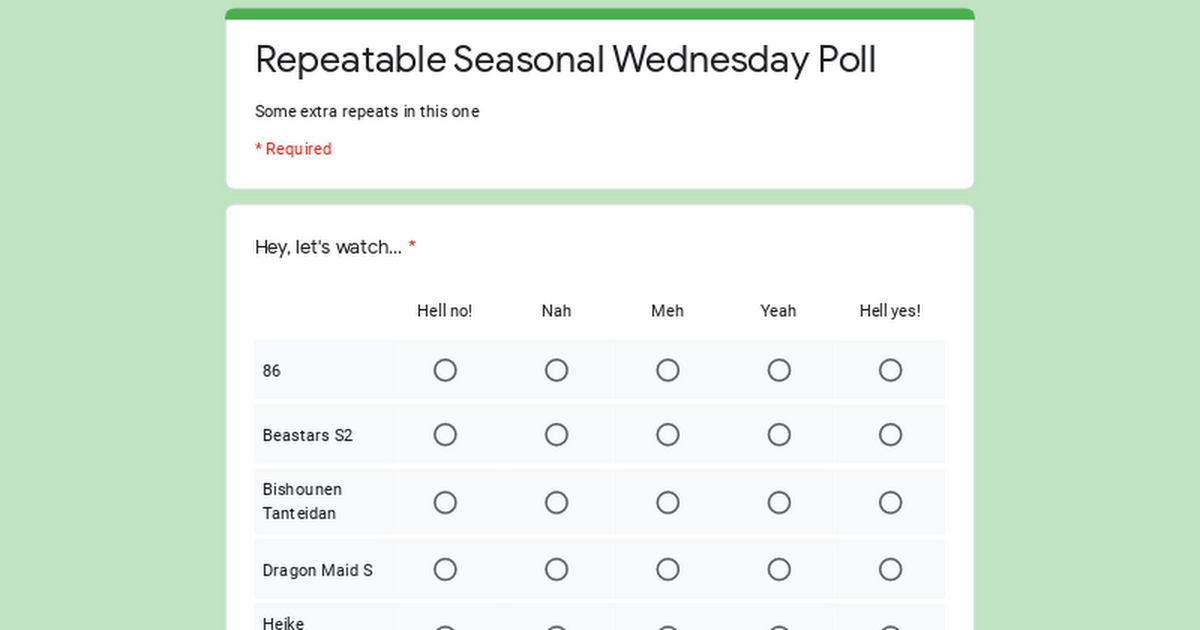1200x630 pixels.
Task: Select 'Hell no!' for 86
Action: point(445,371)
